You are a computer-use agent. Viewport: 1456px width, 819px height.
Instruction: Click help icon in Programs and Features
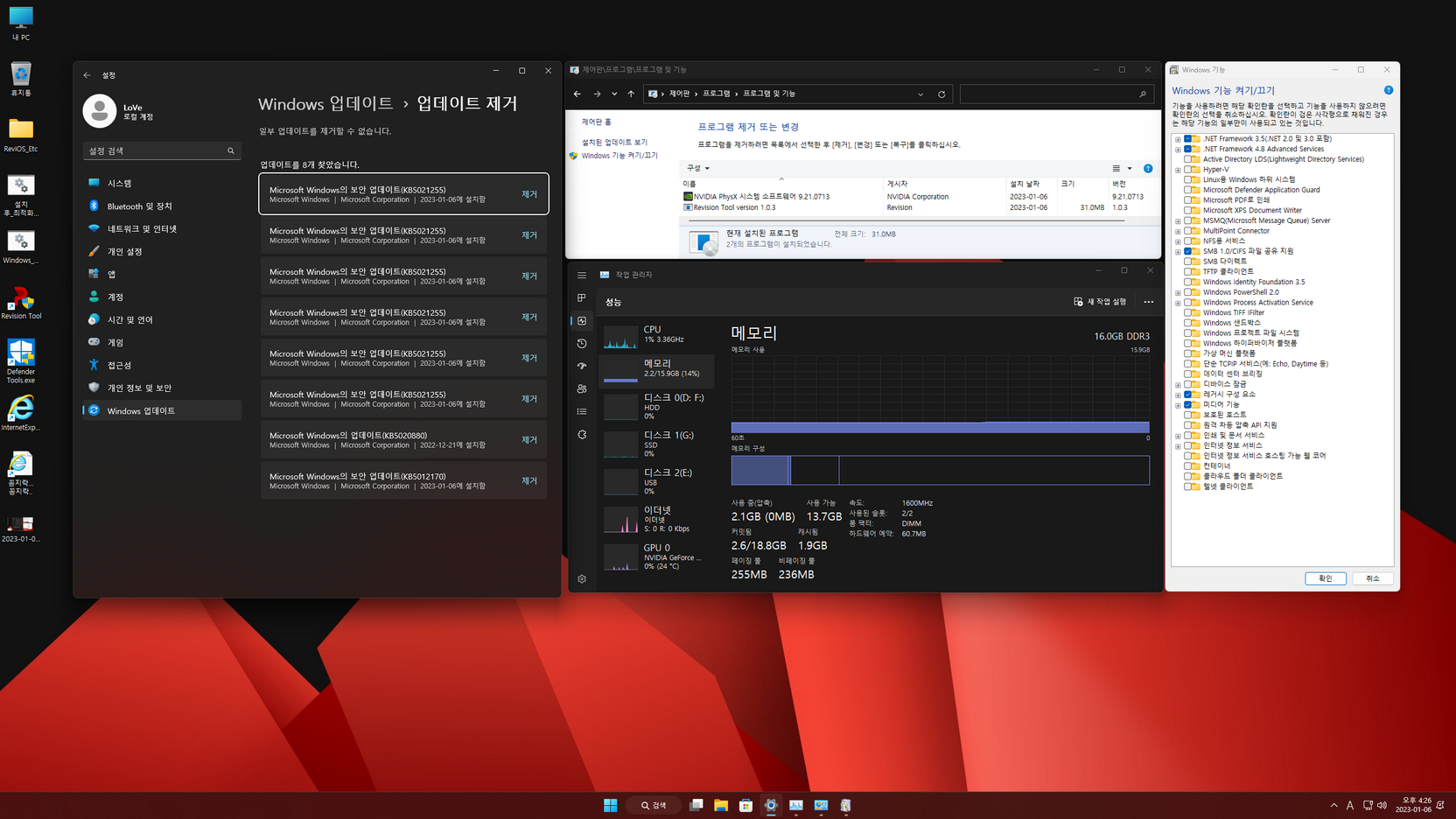1148,168
